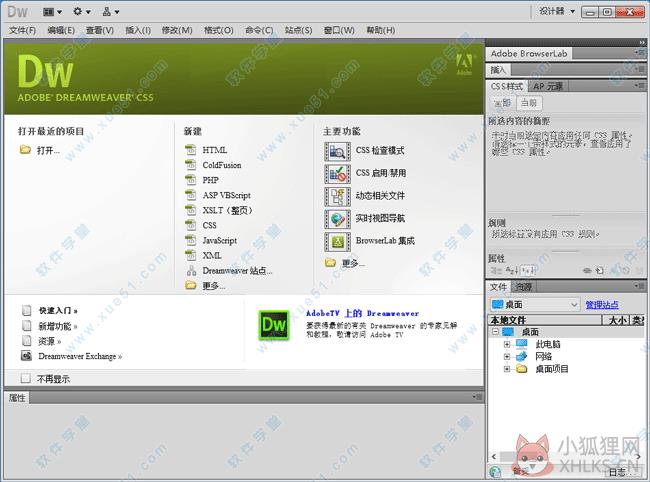Open the 命令(C) menu
Viewport: 650px width, 482px height.
pos(259,30)
